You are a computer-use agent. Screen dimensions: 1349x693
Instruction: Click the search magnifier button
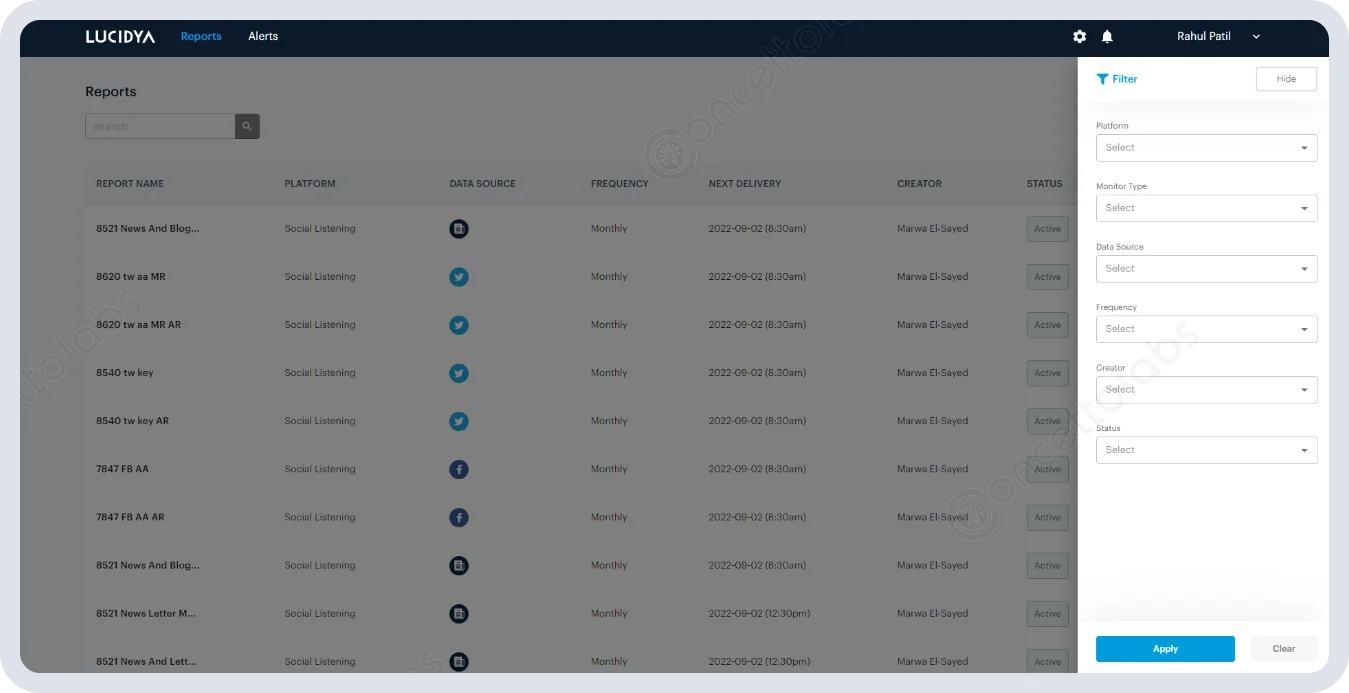[x=247, y=126]
